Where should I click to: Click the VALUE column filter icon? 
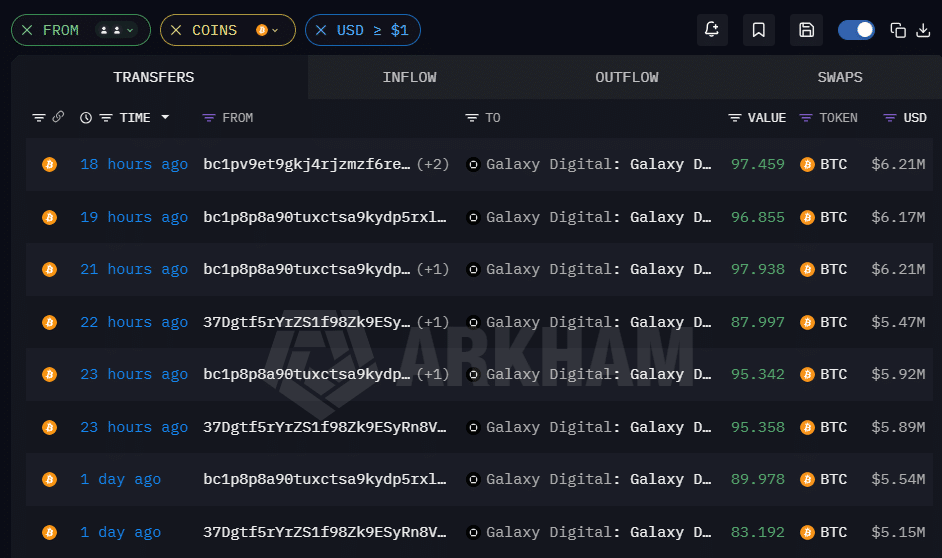[x=735, y=118]
